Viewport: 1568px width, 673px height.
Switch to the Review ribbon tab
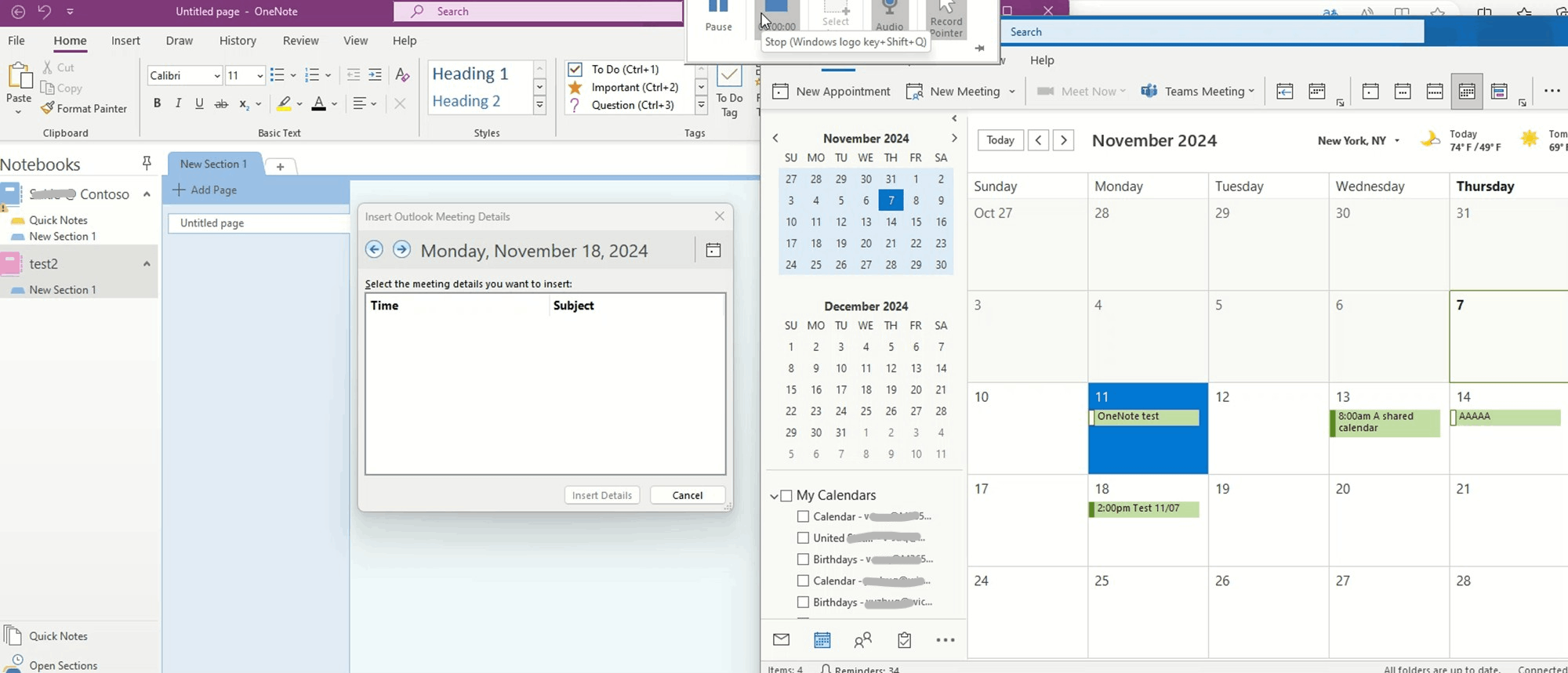[x=301, y=41]
